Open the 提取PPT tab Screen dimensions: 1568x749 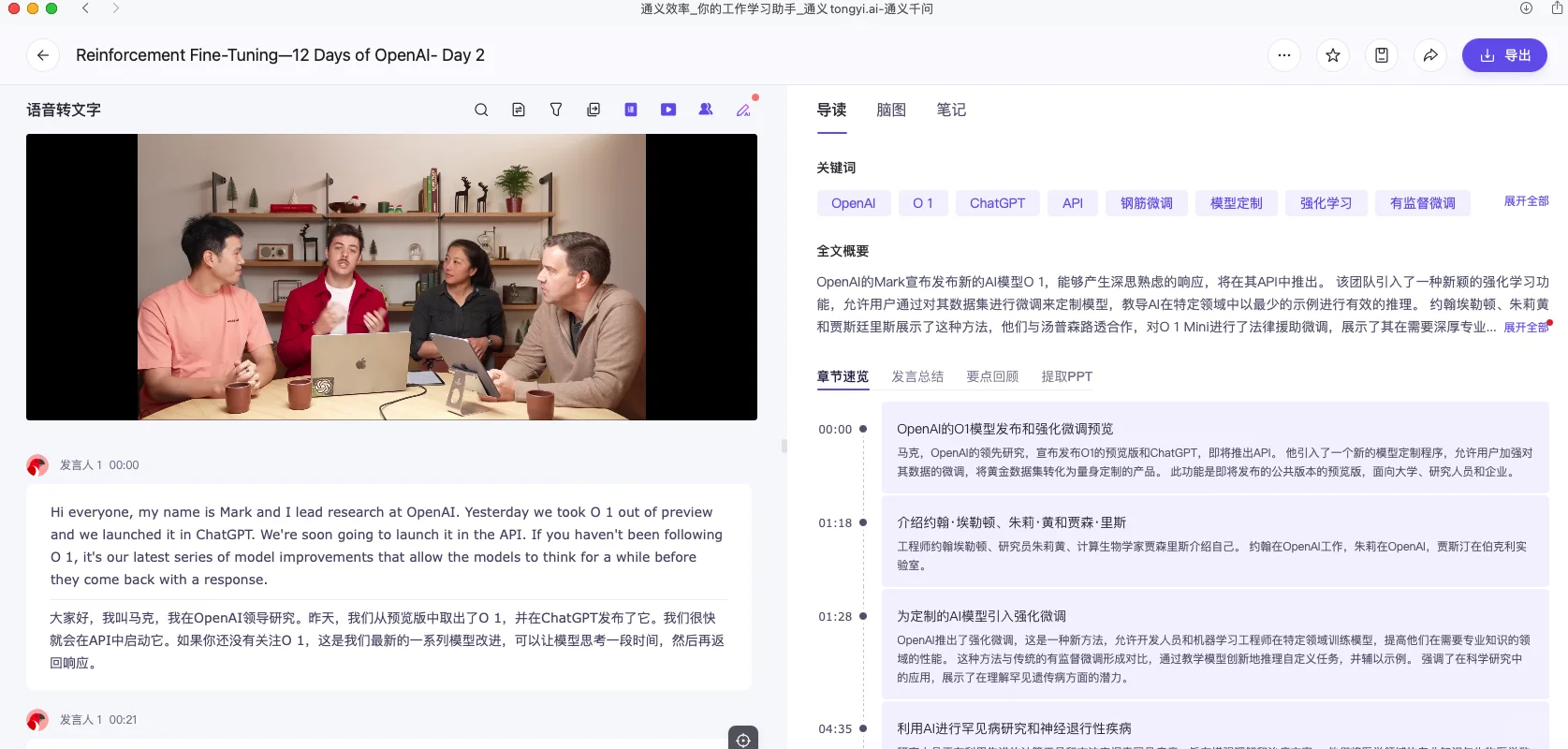[1066, 376]
